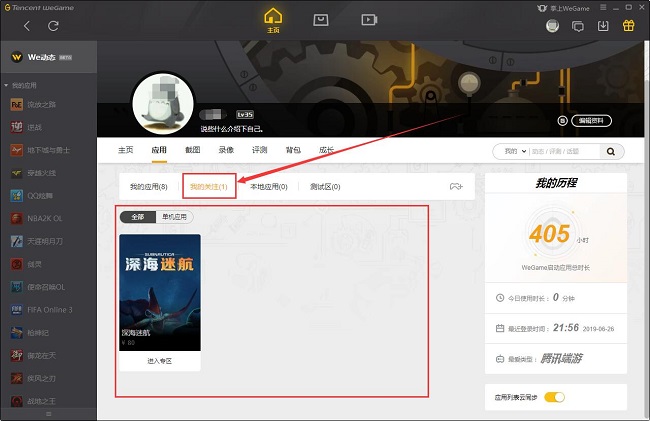Screen dimensions: 650x421
Task: Open the 主页 home icon in top bar
Action: 273,20
